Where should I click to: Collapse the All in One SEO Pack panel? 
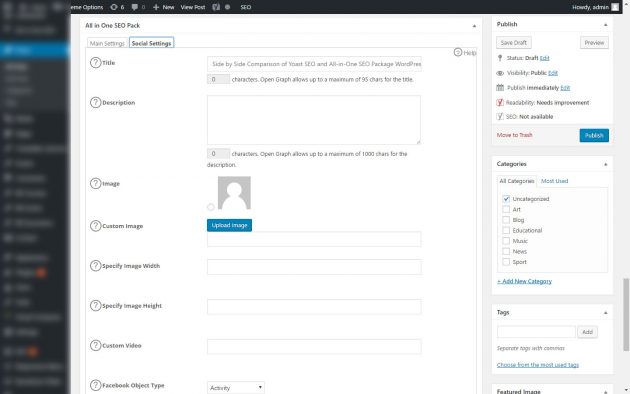coord(474,26)
